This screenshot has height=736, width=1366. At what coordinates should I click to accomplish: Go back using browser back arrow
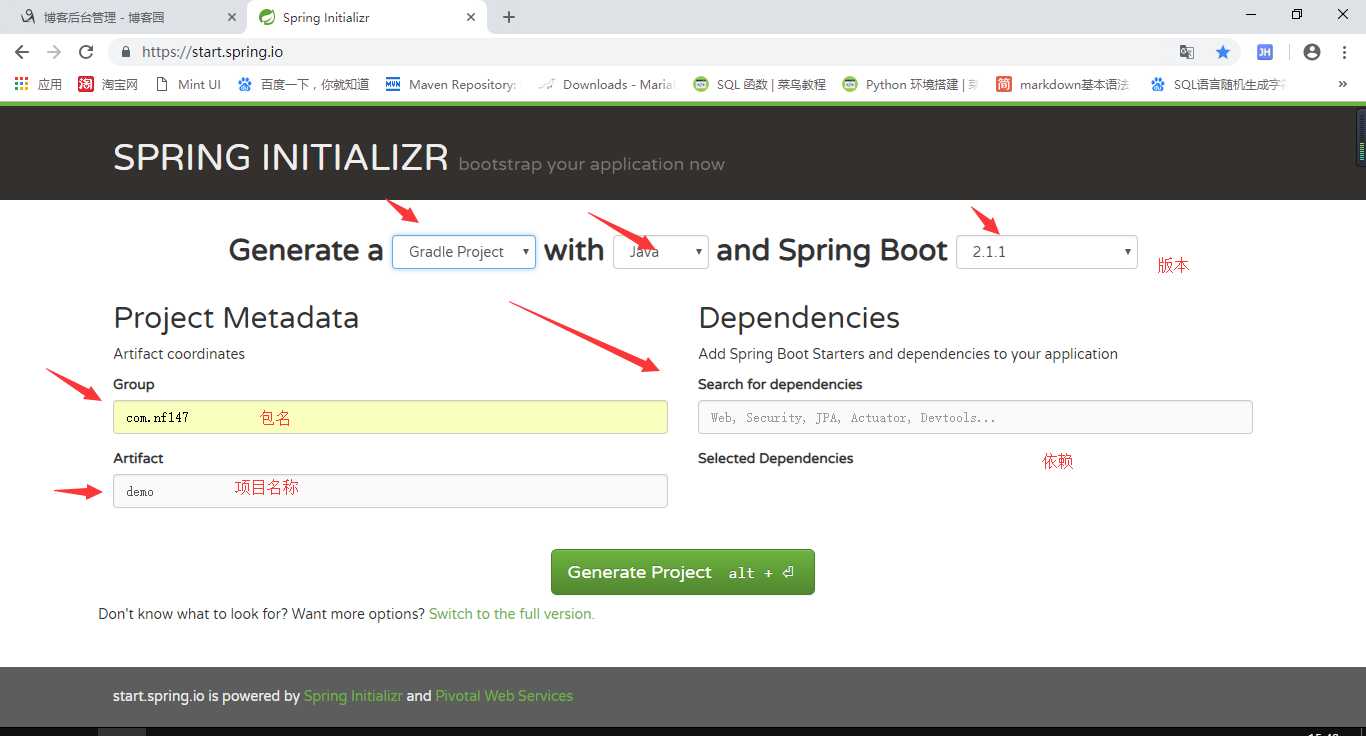coord(22,52)
